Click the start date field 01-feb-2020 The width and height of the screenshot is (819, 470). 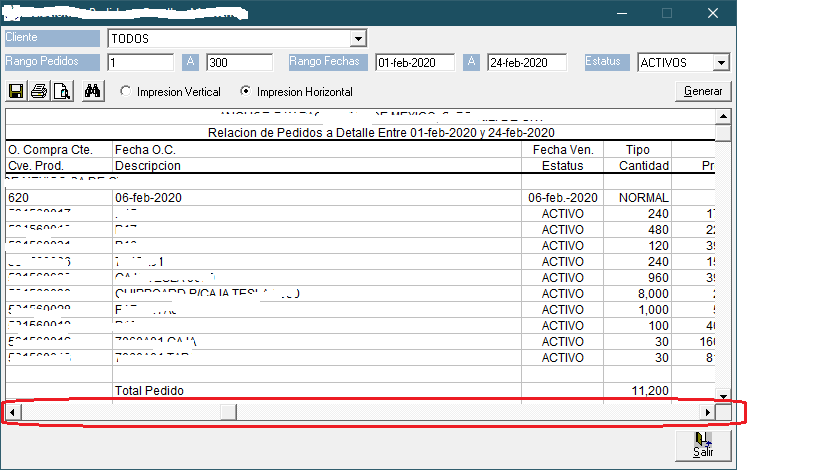pos(415,63)
